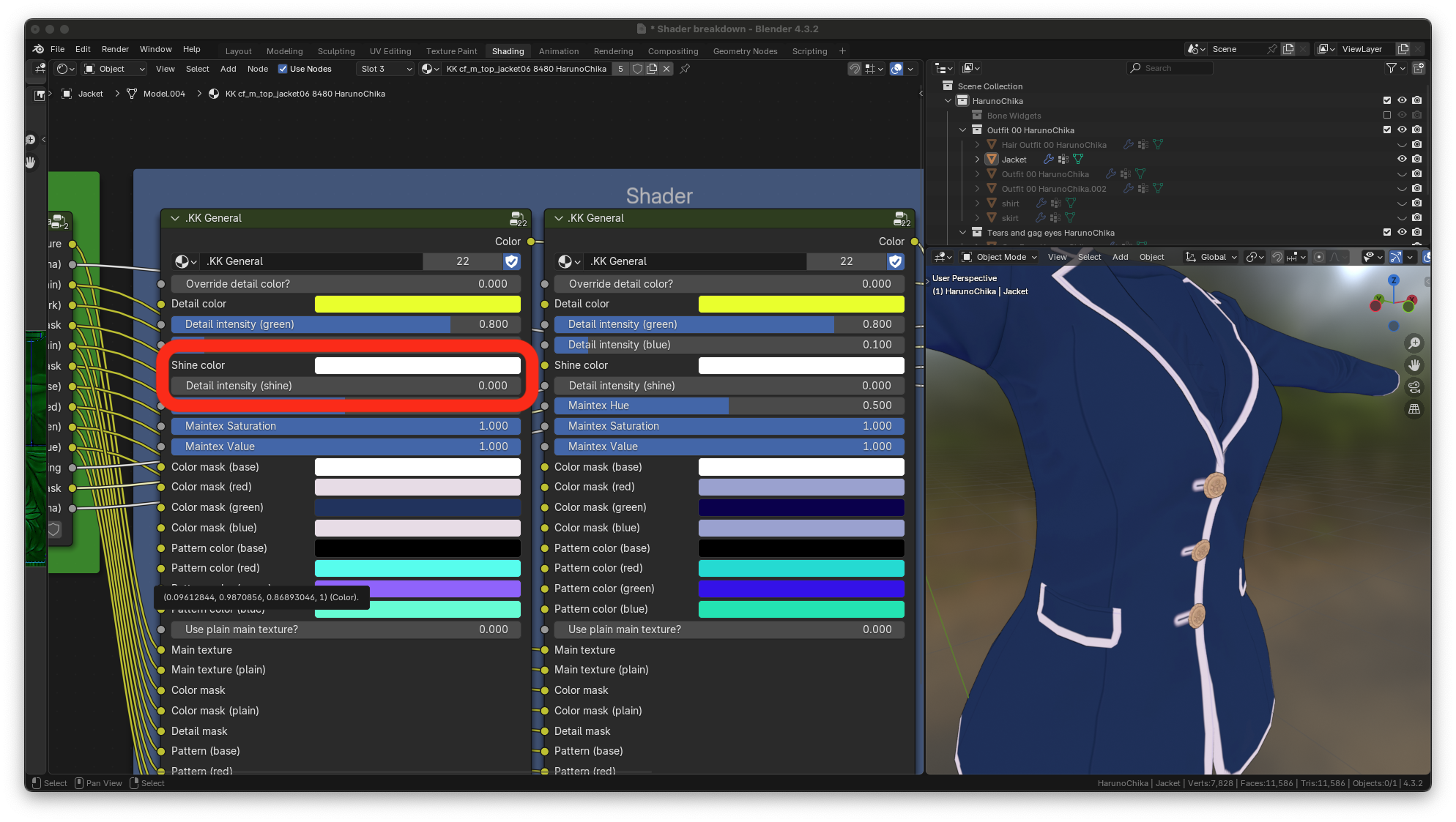Toggle camera view icon in viewport

click(x=1414, y=387)
